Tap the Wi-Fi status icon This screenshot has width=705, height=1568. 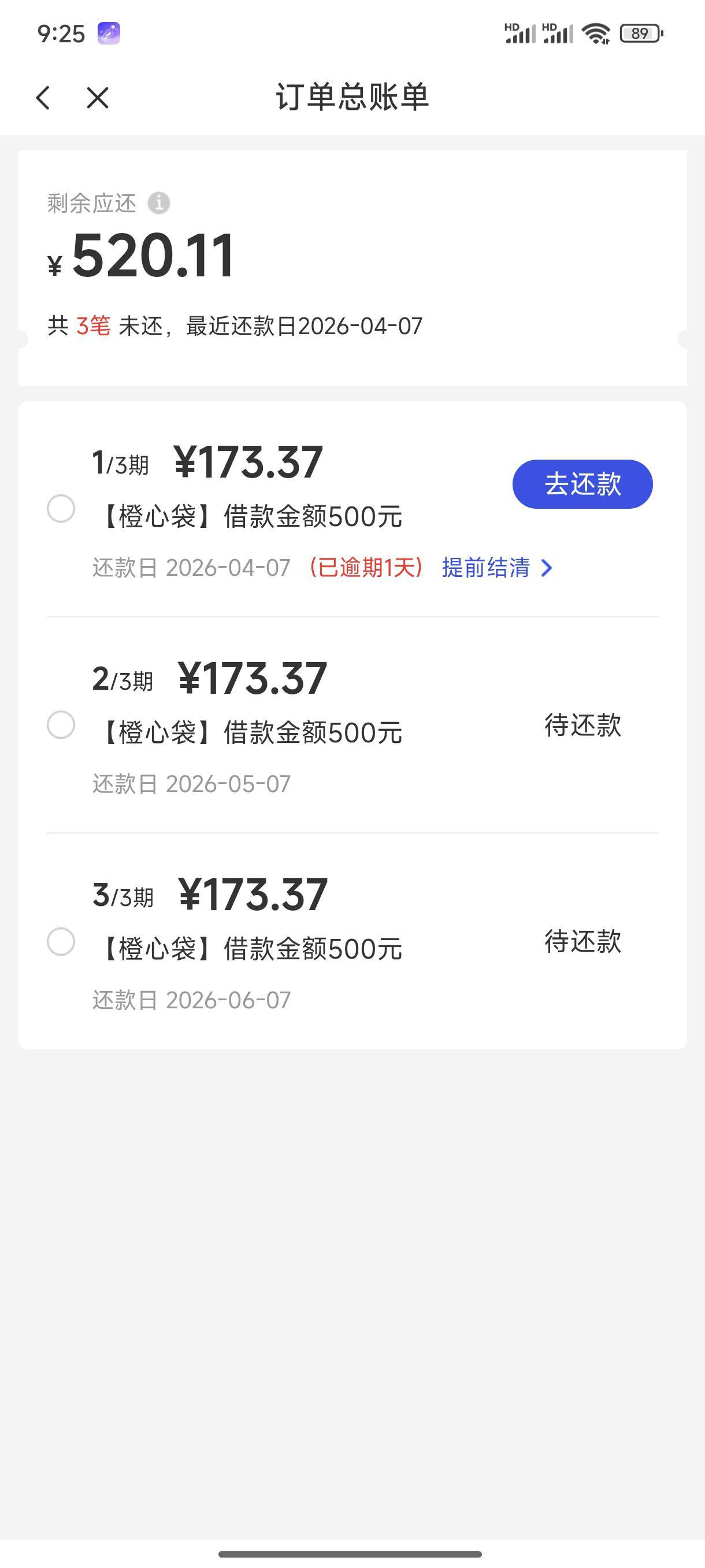pos(596,33)
